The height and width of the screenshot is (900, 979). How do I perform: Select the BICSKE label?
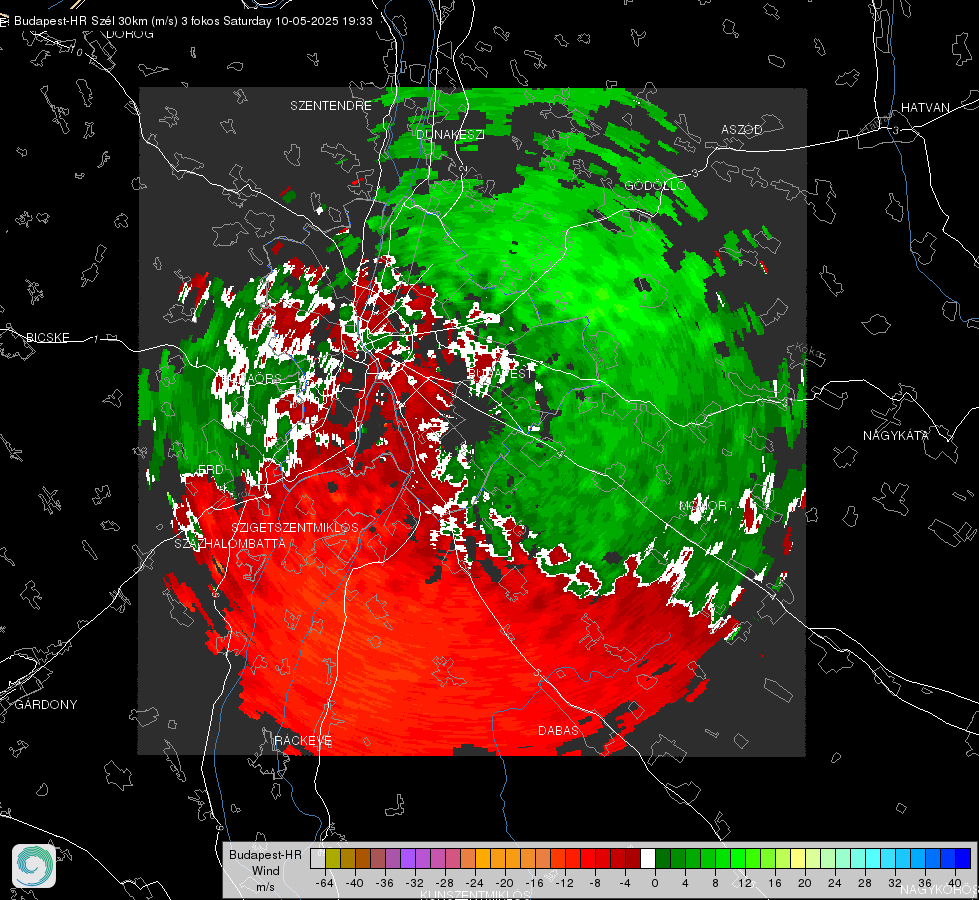47,338
